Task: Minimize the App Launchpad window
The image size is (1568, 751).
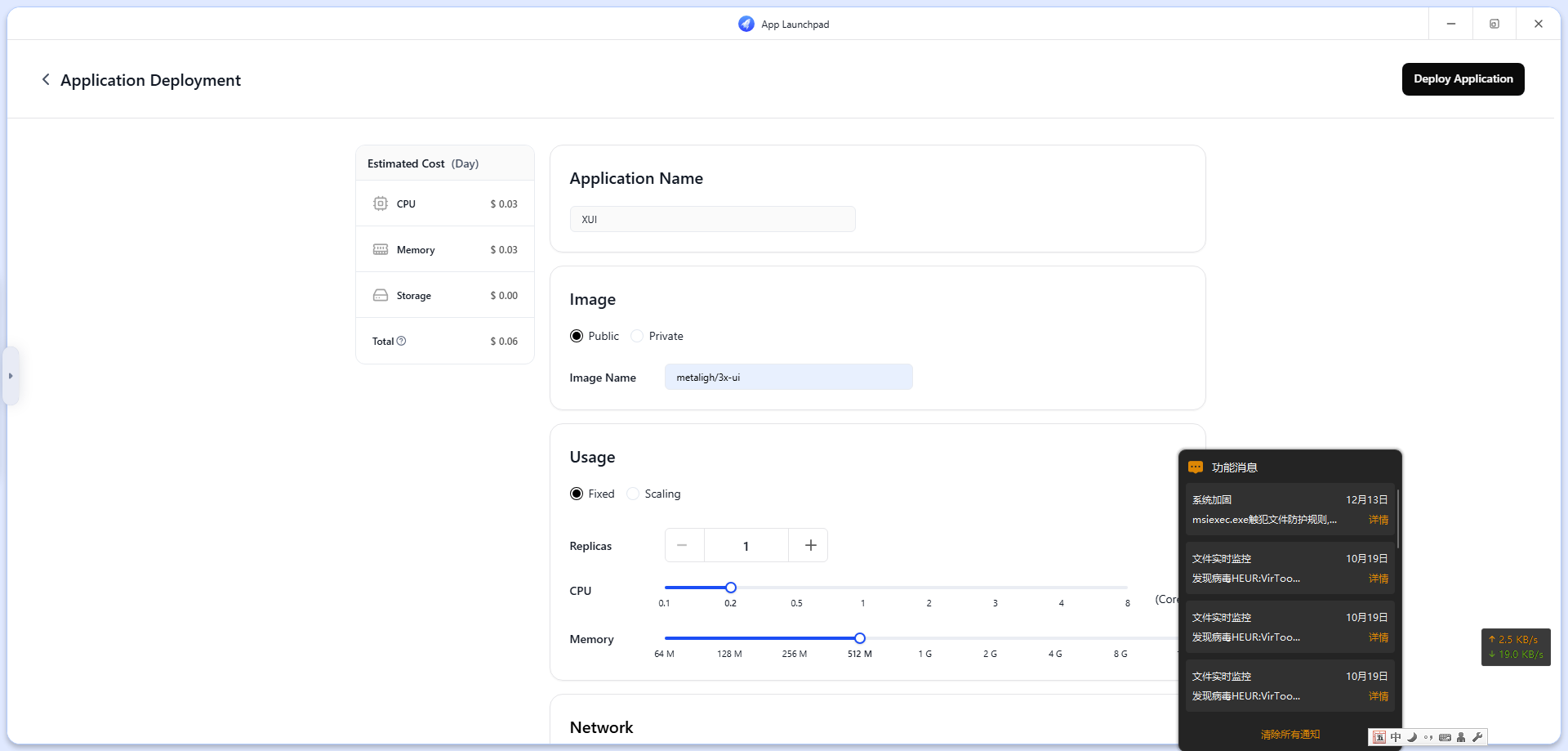Action: (1451, 24)
